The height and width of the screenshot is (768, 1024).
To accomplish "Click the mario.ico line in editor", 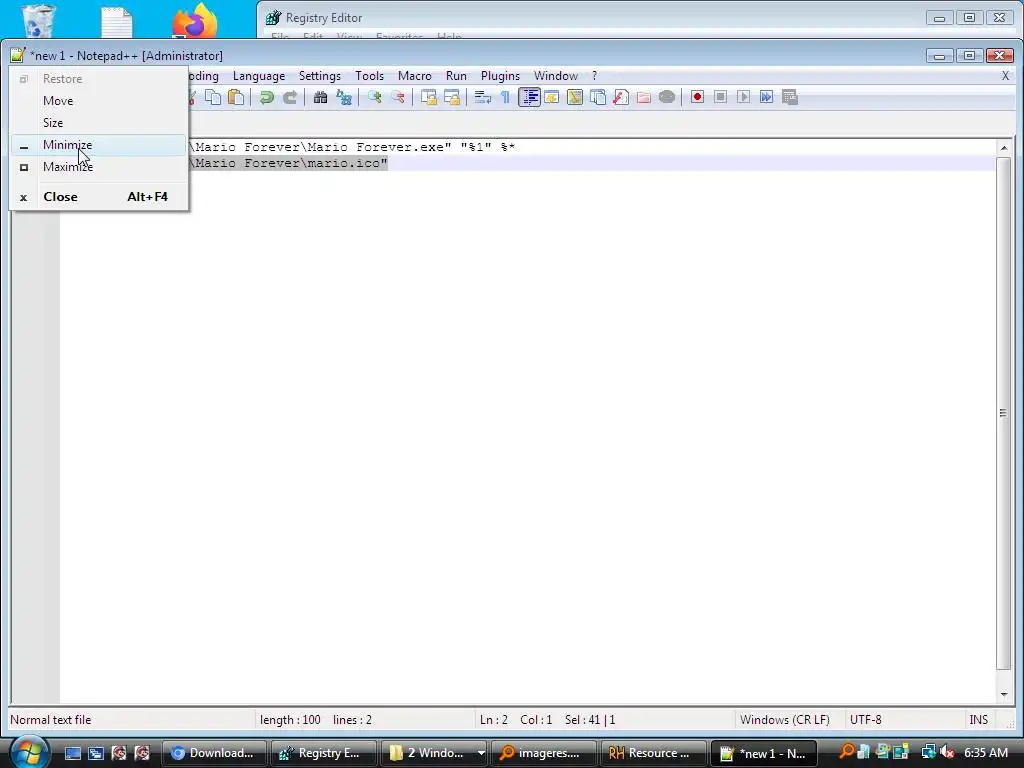I will tap(527, 163).
